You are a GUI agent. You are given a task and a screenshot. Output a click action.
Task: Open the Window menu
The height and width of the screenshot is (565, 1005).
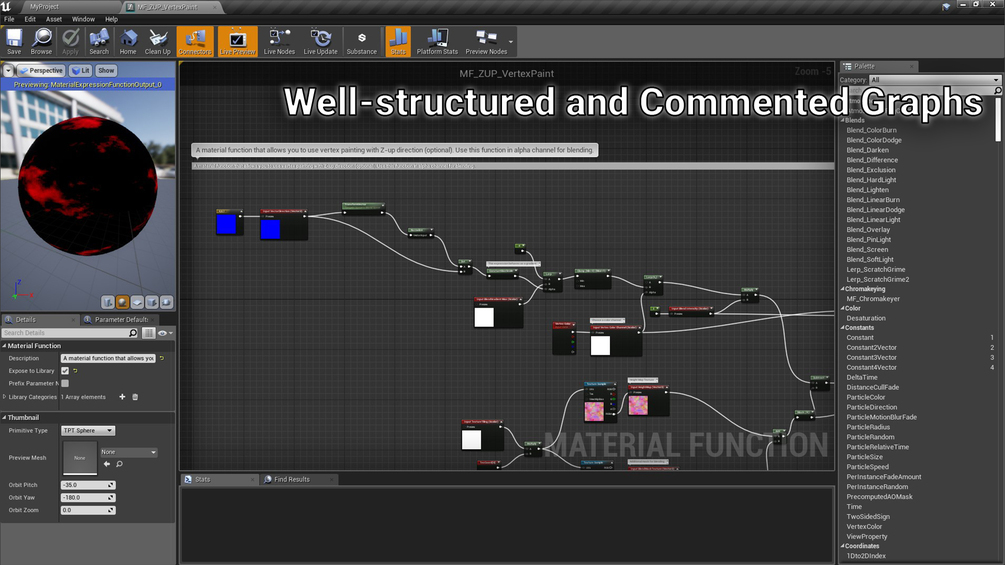[83, 19]
